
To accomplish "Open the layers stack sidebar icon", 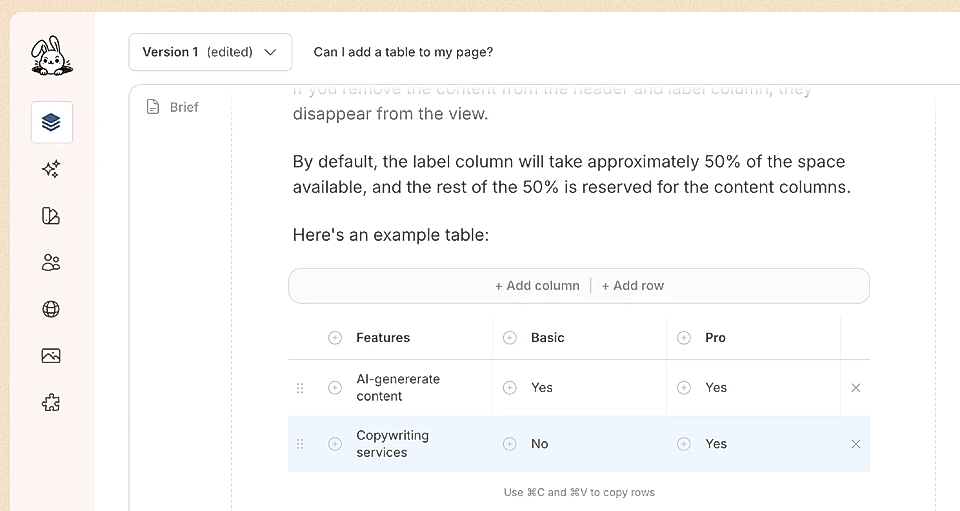I will (x=51, y=122).
